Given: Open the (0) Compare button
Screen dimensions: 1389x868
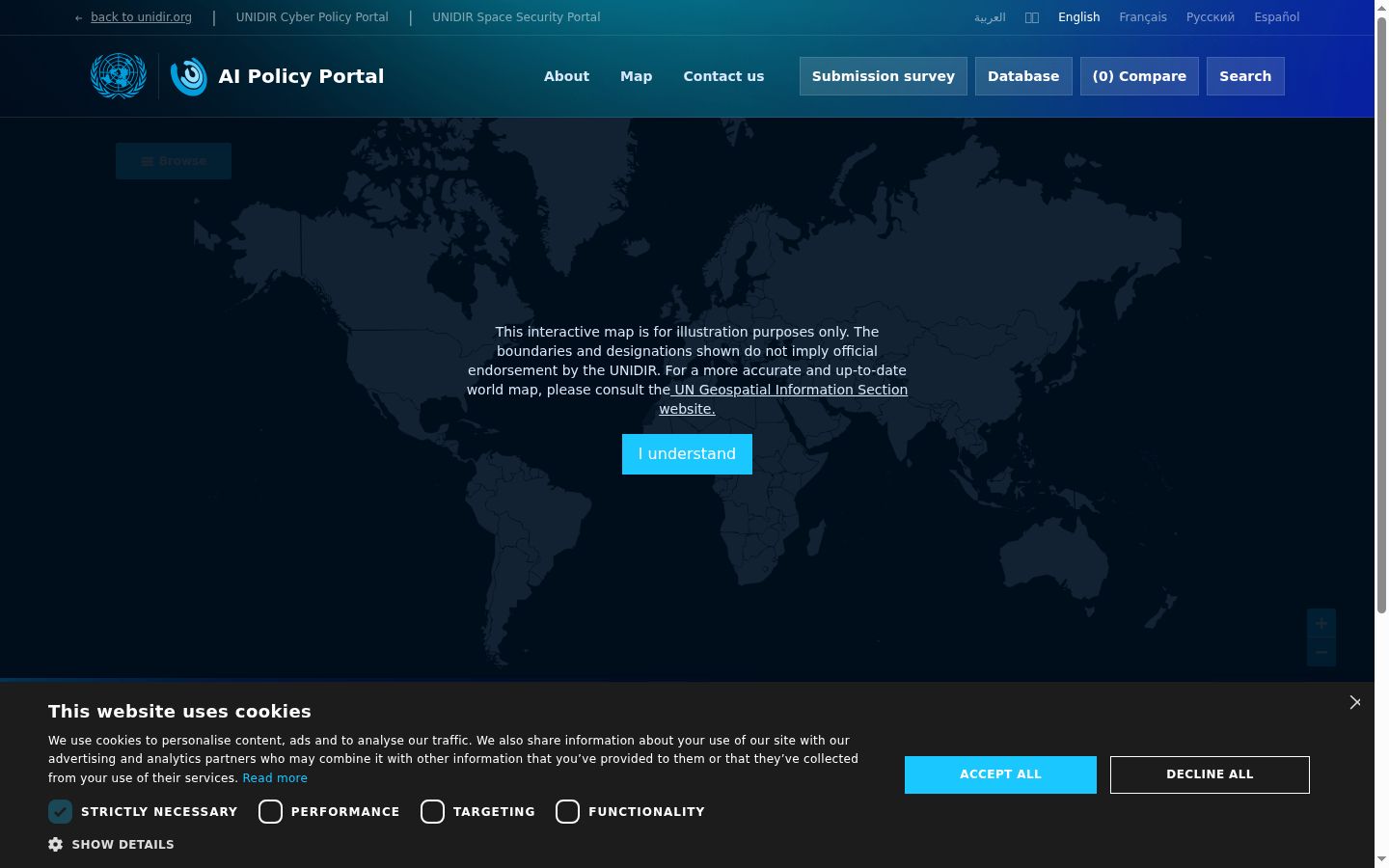Looking at the screenshot, I should (1139, 76).
